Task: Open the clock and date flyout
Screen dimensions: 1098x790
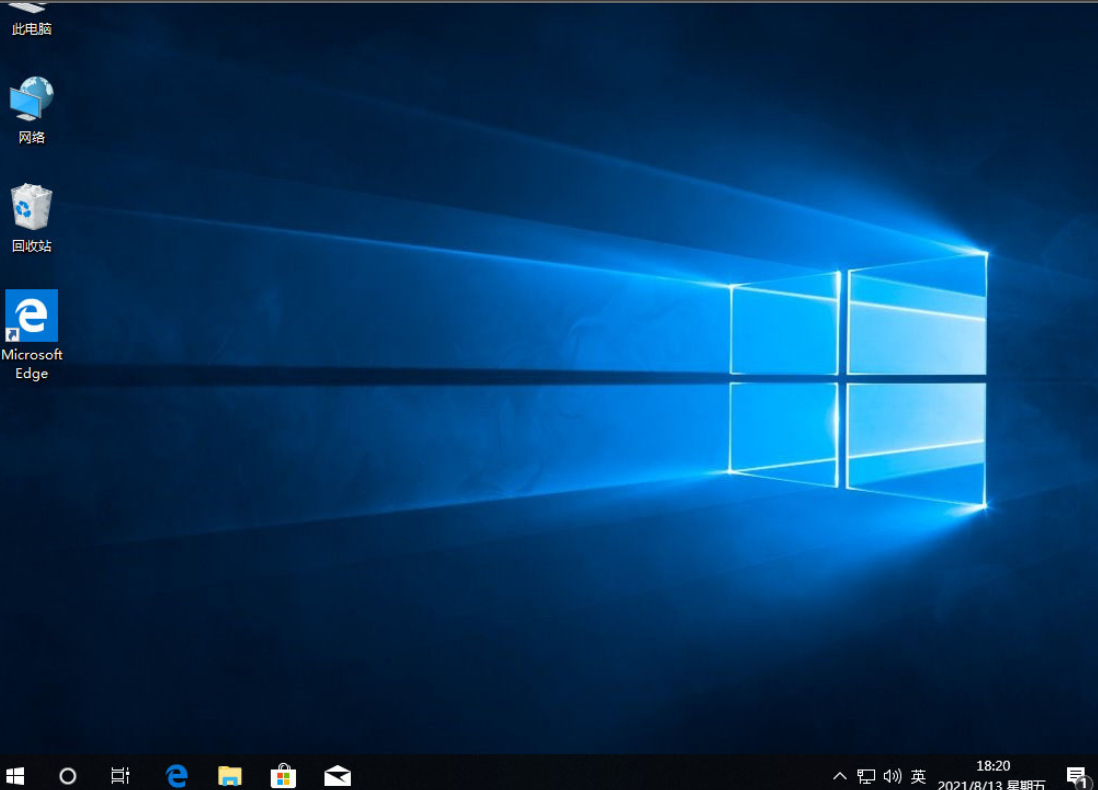Action: 992,775
